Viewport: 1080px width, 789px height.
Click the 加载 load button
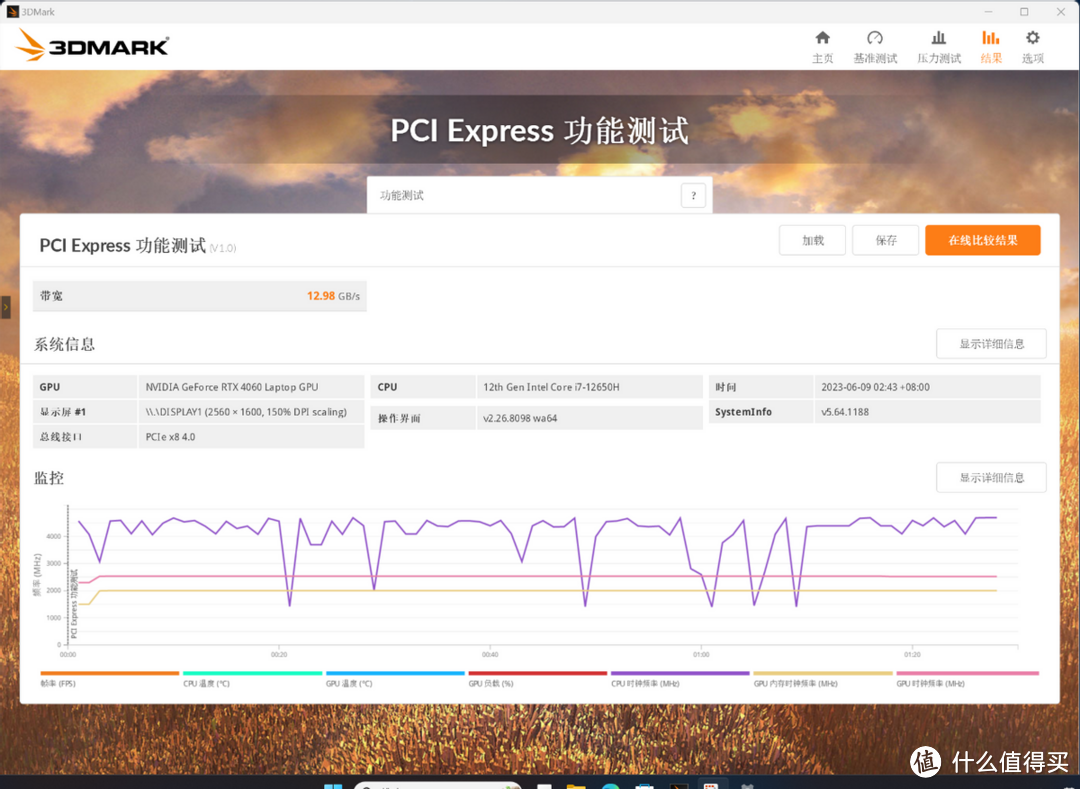tap(812, 240)
